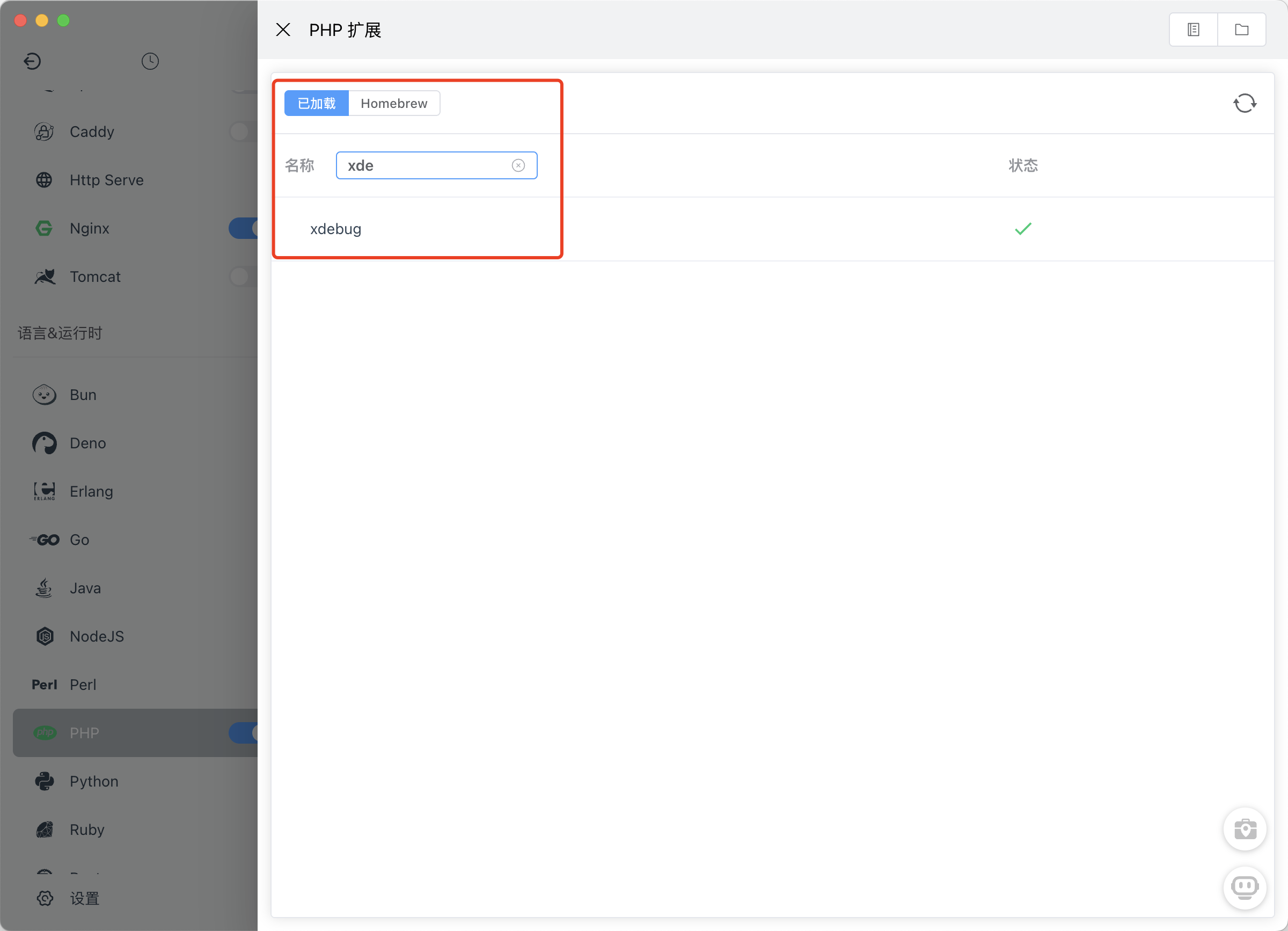Image resolution: width=1288 pixels, height=931 pixels.
Task: Clear the name search field
Action: coord(518,165)
